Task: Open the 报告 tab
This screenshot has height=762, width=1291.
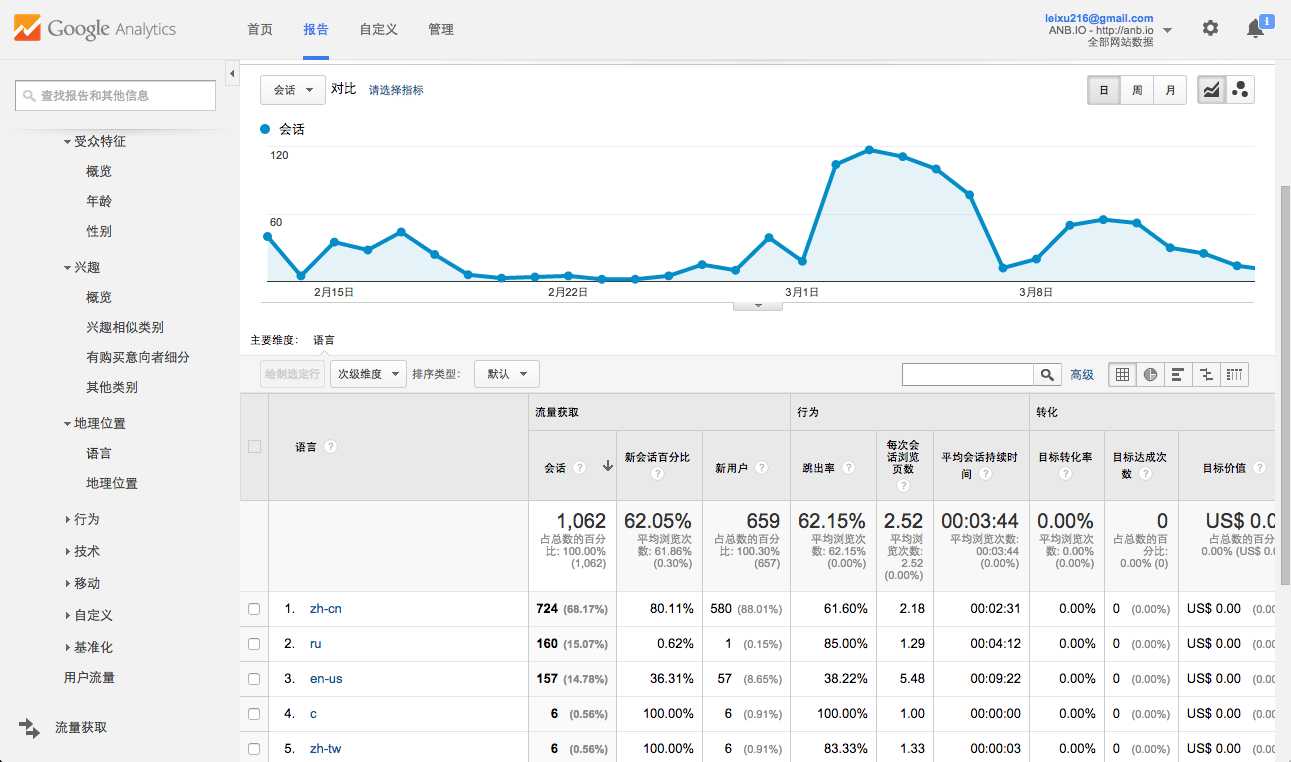Action: click(316, 30)
